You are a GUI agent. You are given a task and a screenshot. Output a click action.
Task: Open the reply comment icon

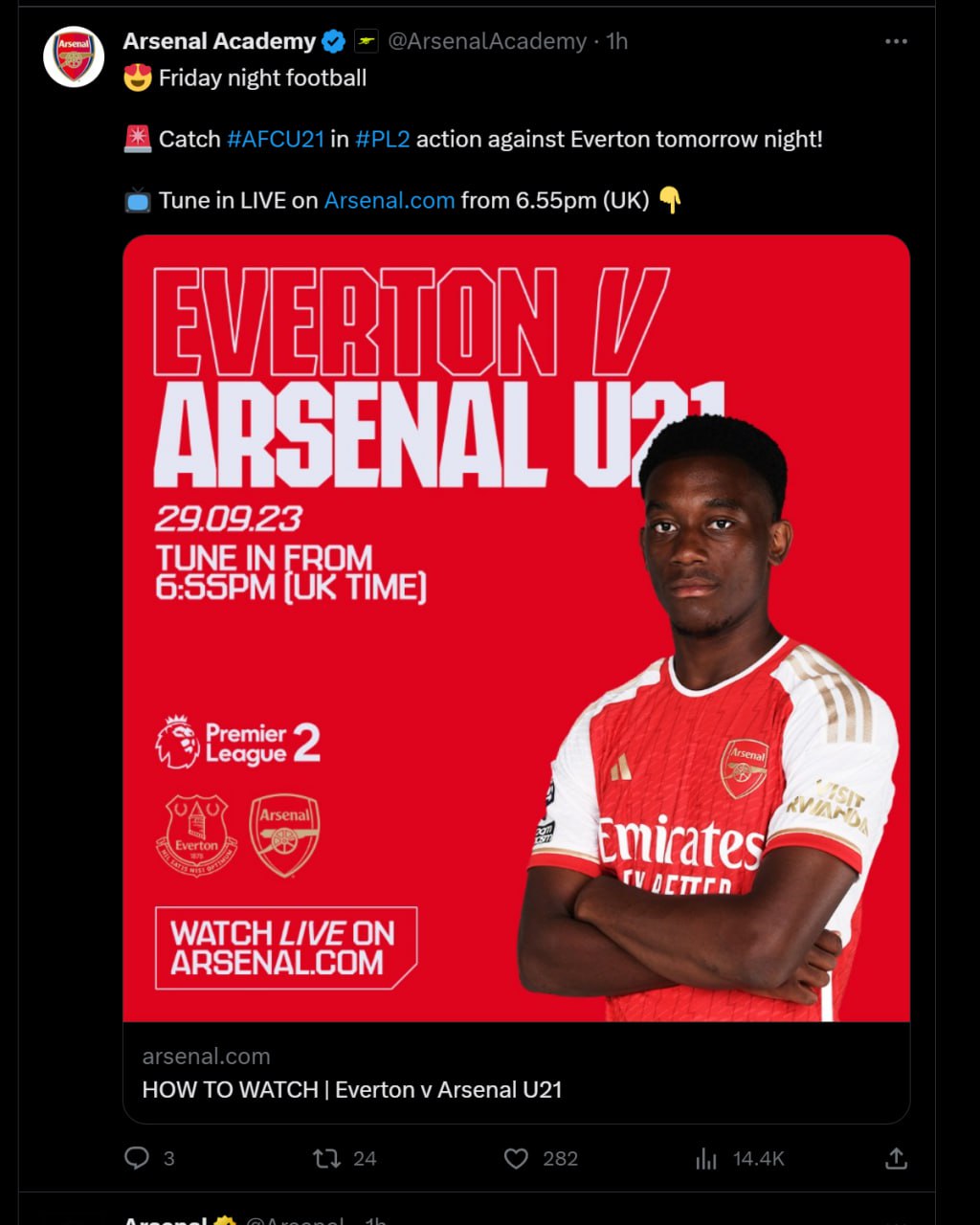tap(137, 1158)
